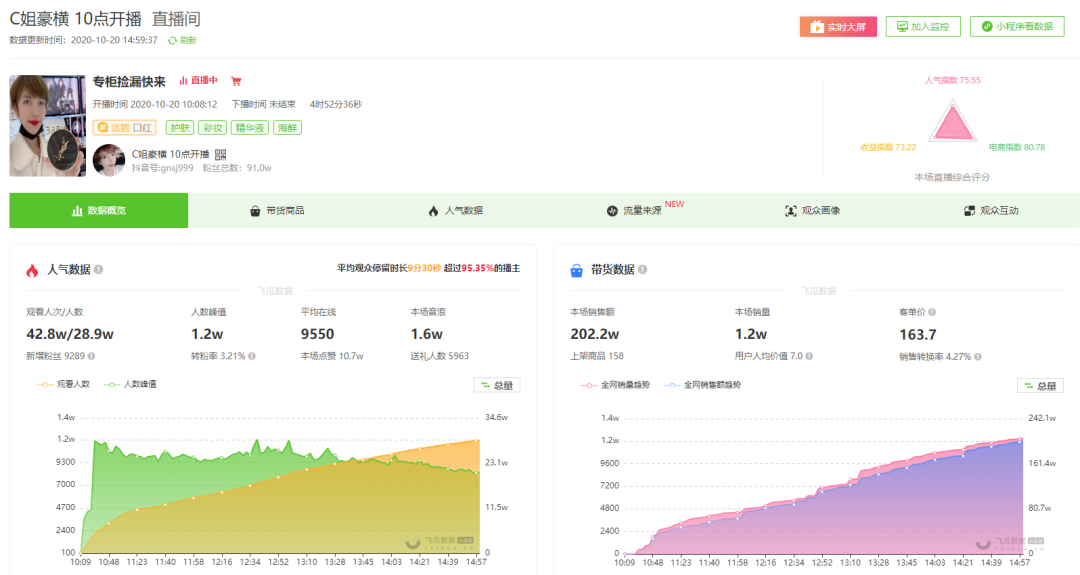The image size is (1080, 575).
Task: Click the streamer name C姐豪横 10点开播
Action: click(x=170, y=154)
